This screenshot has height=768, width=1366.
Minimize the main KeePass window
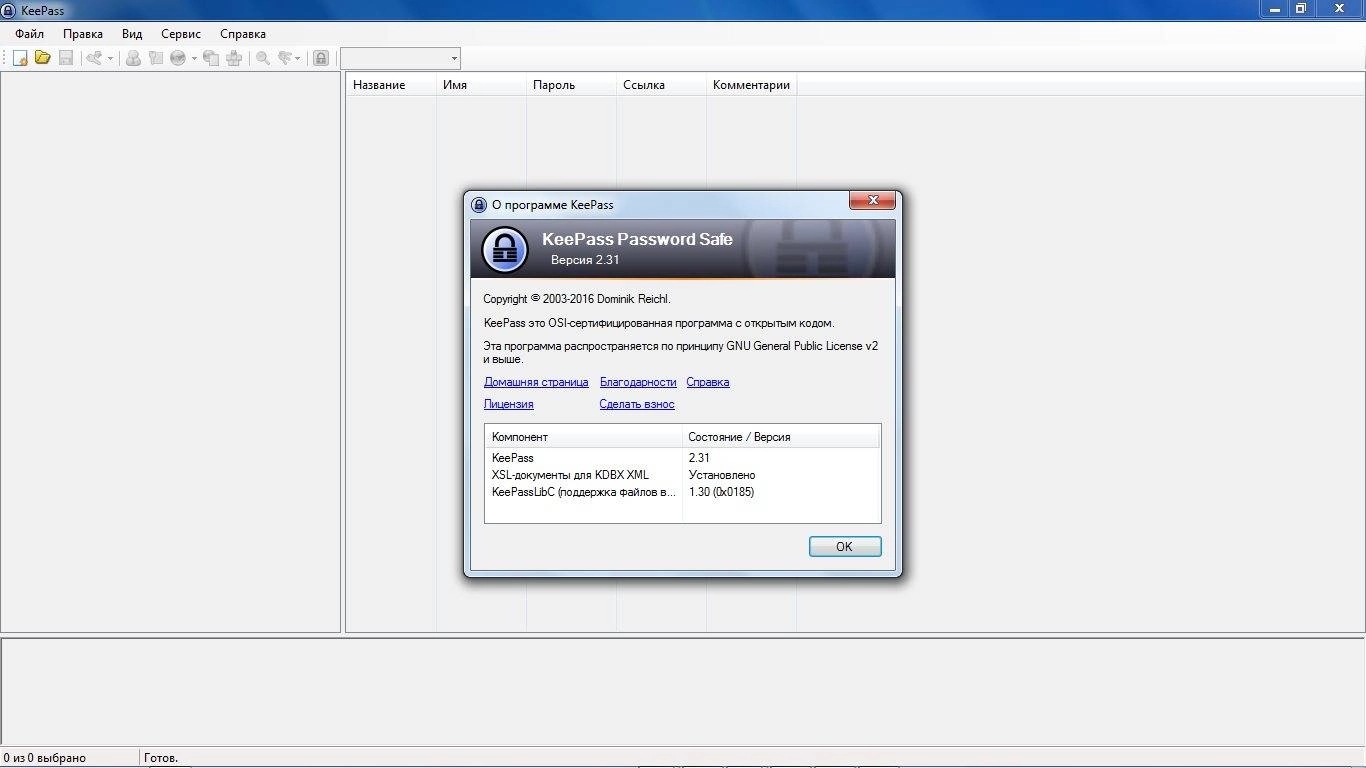(1273, 8)
